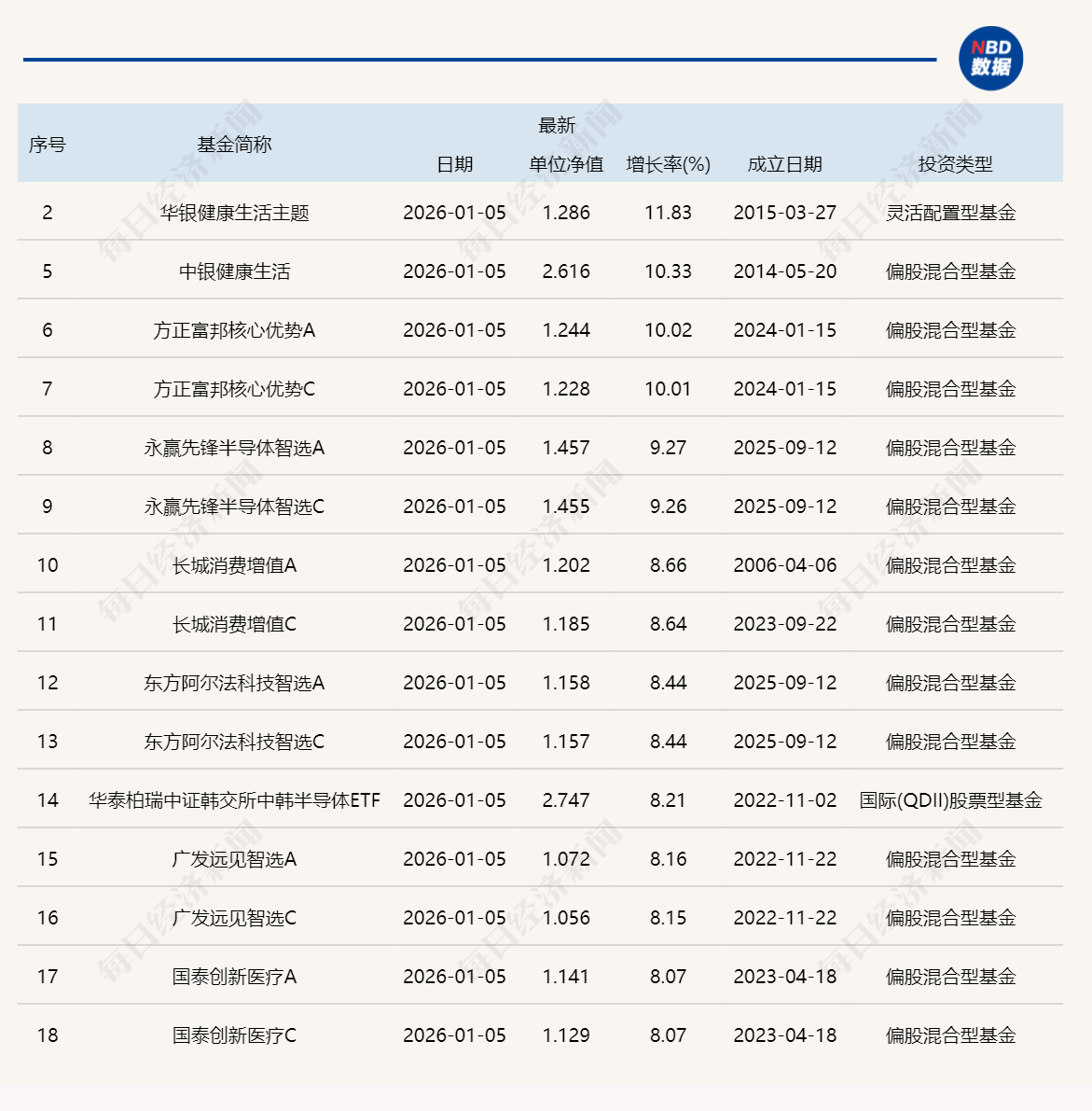Click net value 2.747 for the ETF

pyautogui.click(x=566, y=800)
